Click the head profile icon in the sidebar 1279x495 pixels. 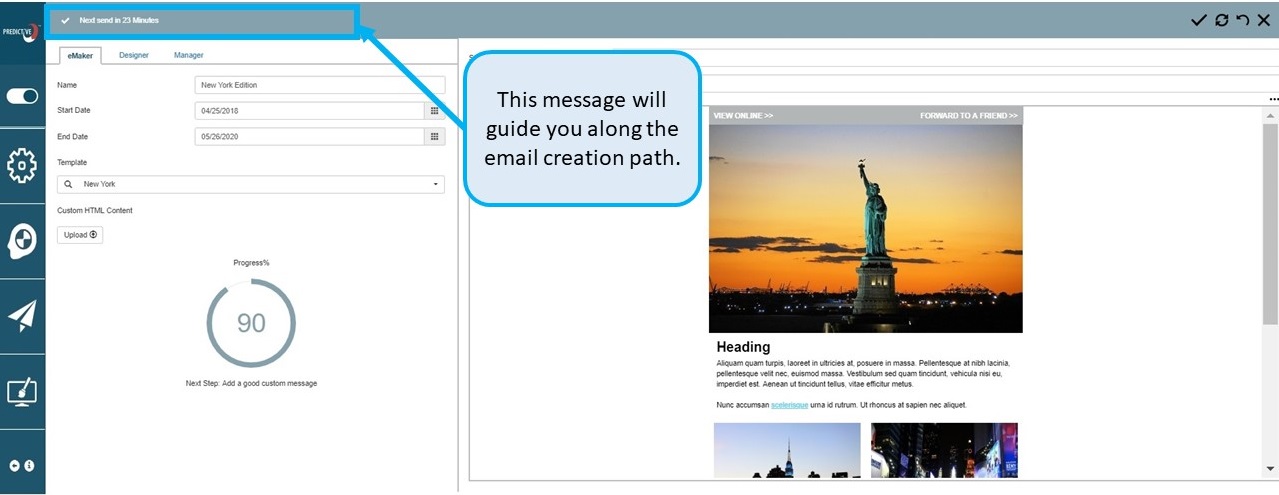click(22, 240)
